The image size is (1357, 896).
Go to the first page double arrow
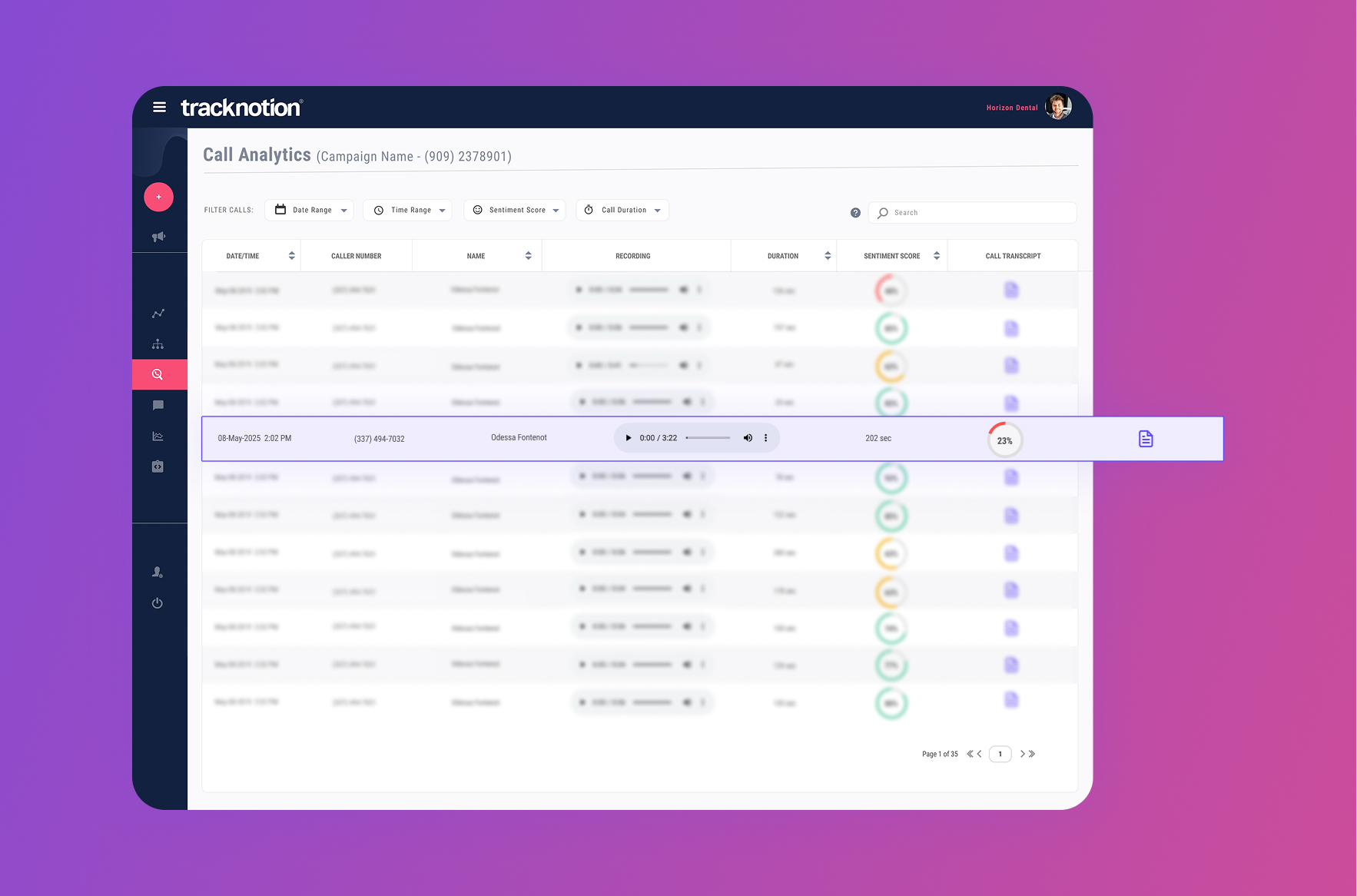(x=970, y=754)
